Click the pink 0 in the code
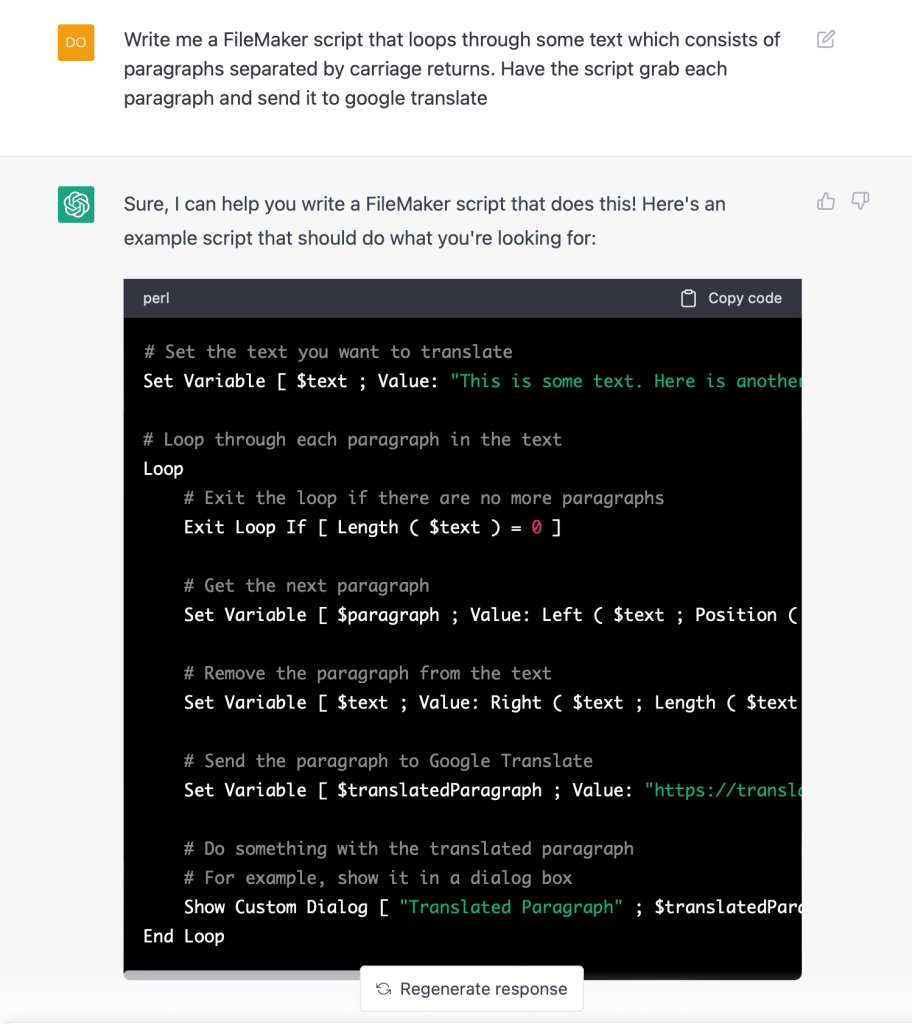The width and height of the screenshot is (912, 1024). pos(536,527)
